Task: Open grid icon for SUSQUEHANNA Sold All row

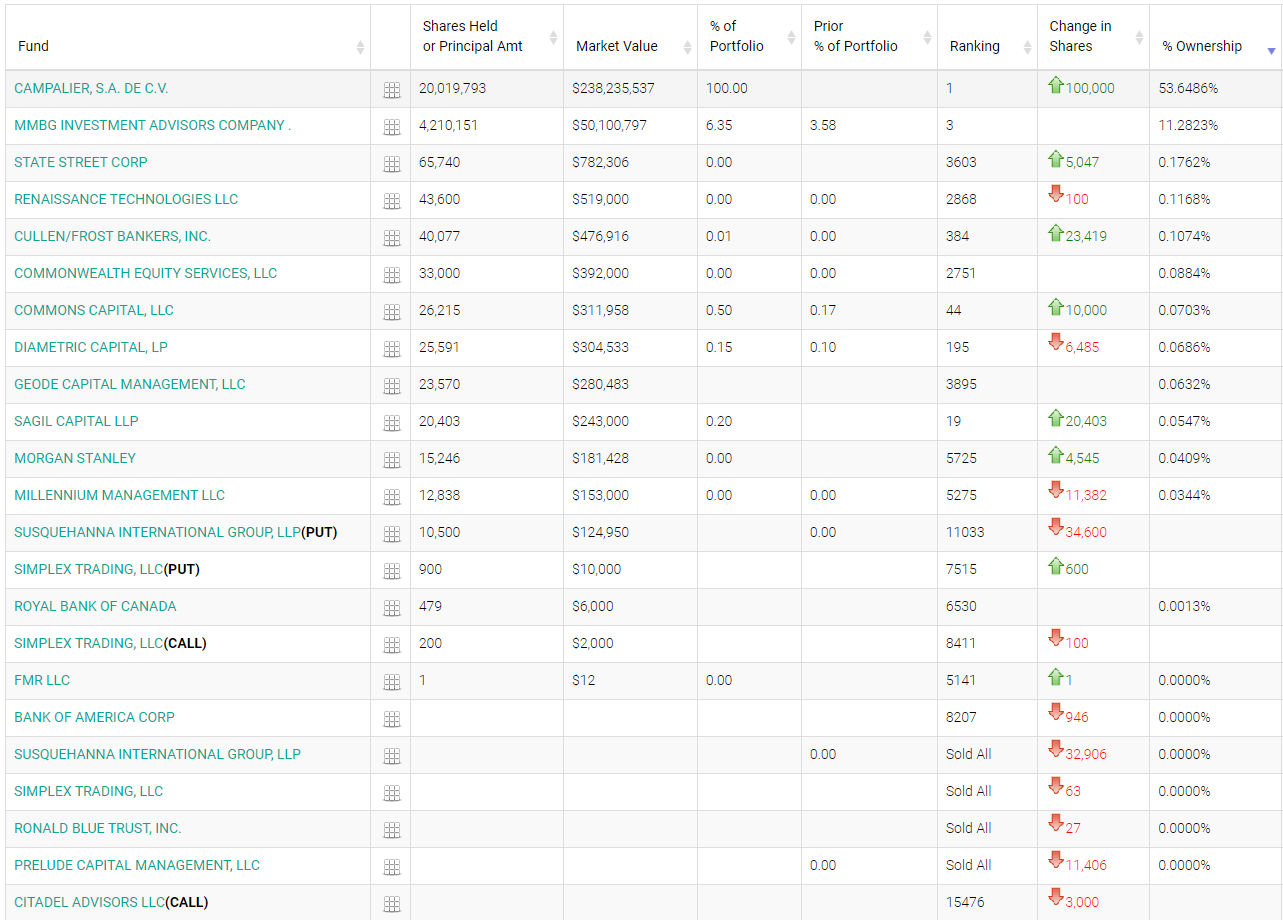Action: [x=392, y=756]
